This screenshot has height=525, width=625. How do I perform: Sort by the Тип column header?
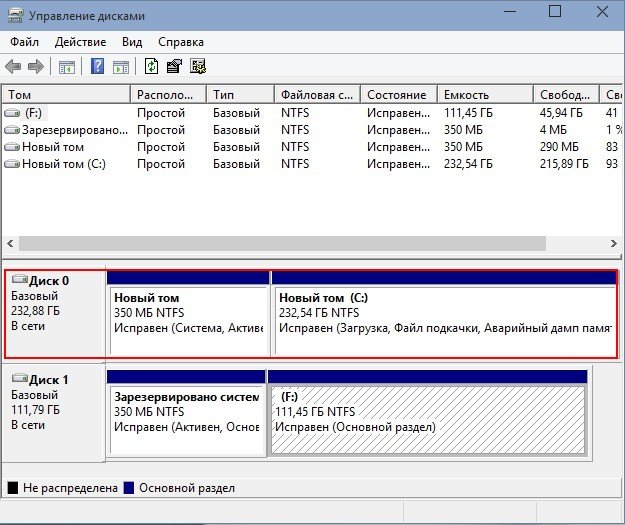240,95
